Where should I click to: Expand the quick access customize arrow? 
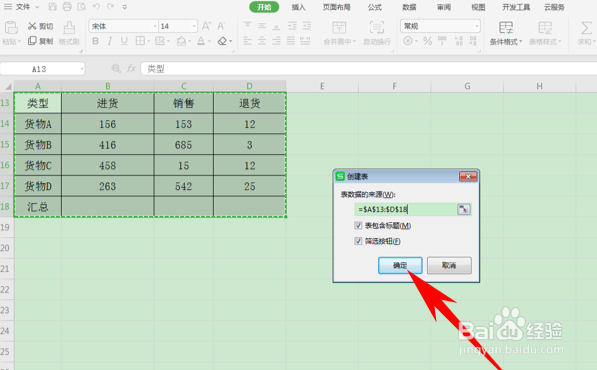tap(125, 7)
